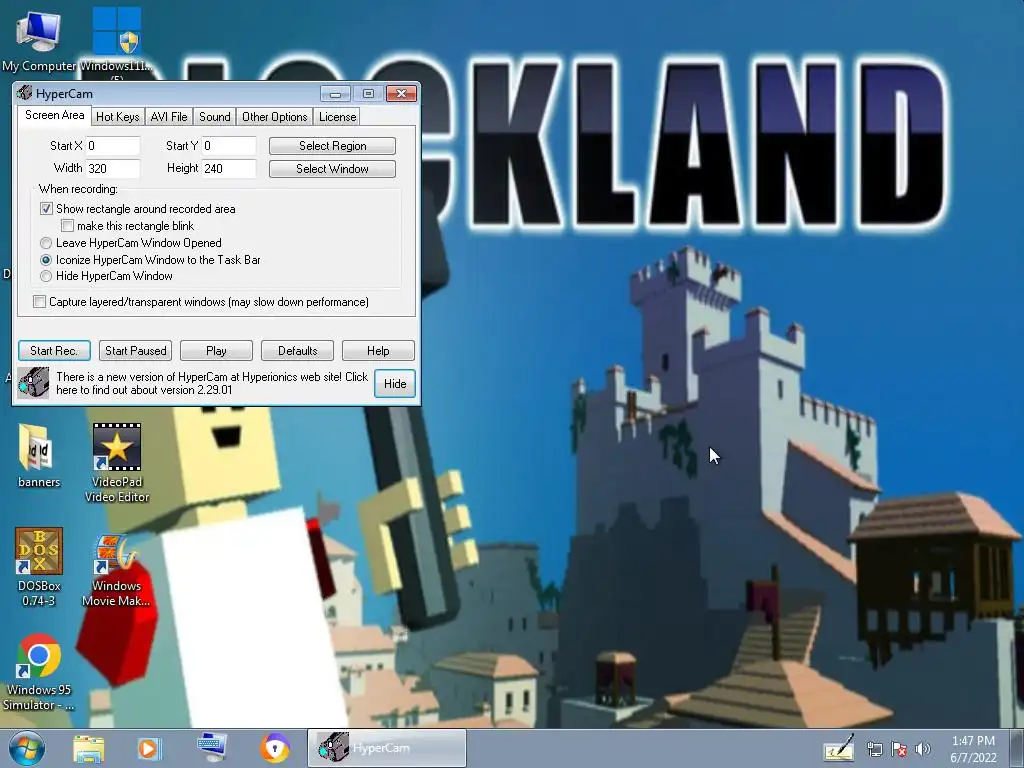Open Action Center flag tray icon
1024x768 pixels.
point(899,750)
